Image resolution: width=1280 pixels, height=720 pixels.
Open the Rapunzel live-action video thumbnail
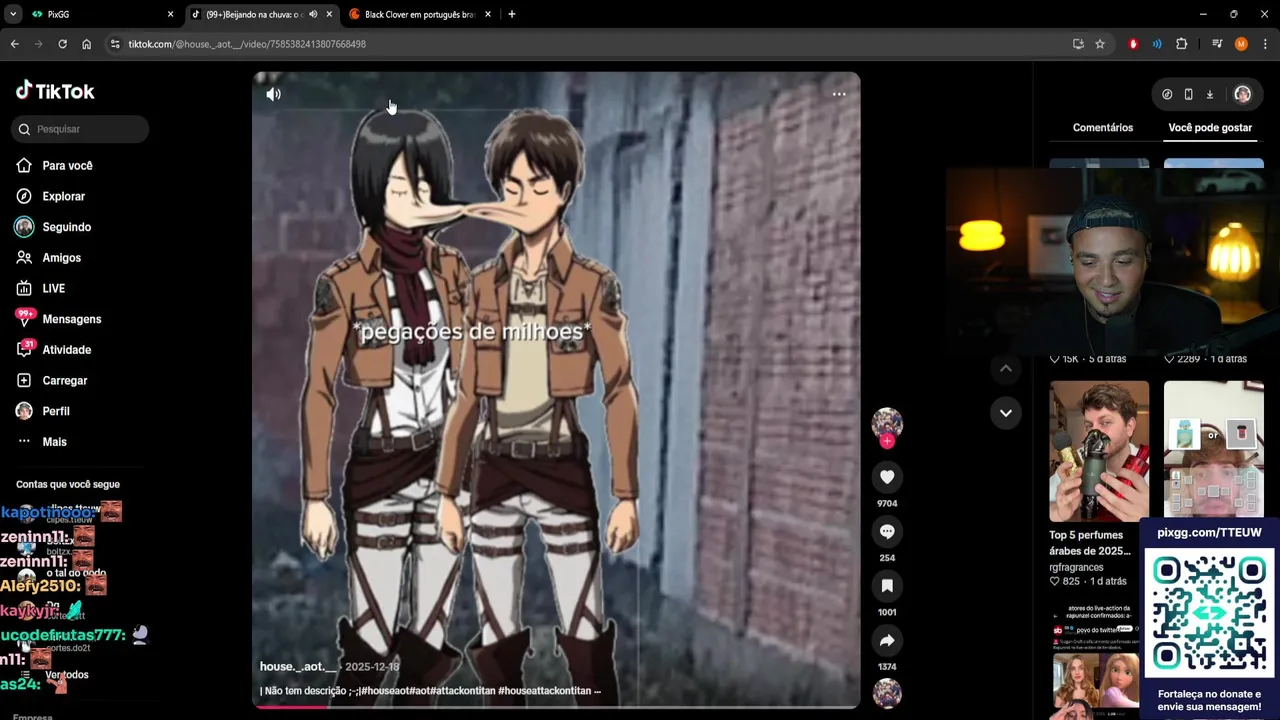click(x=1095, y=661)
